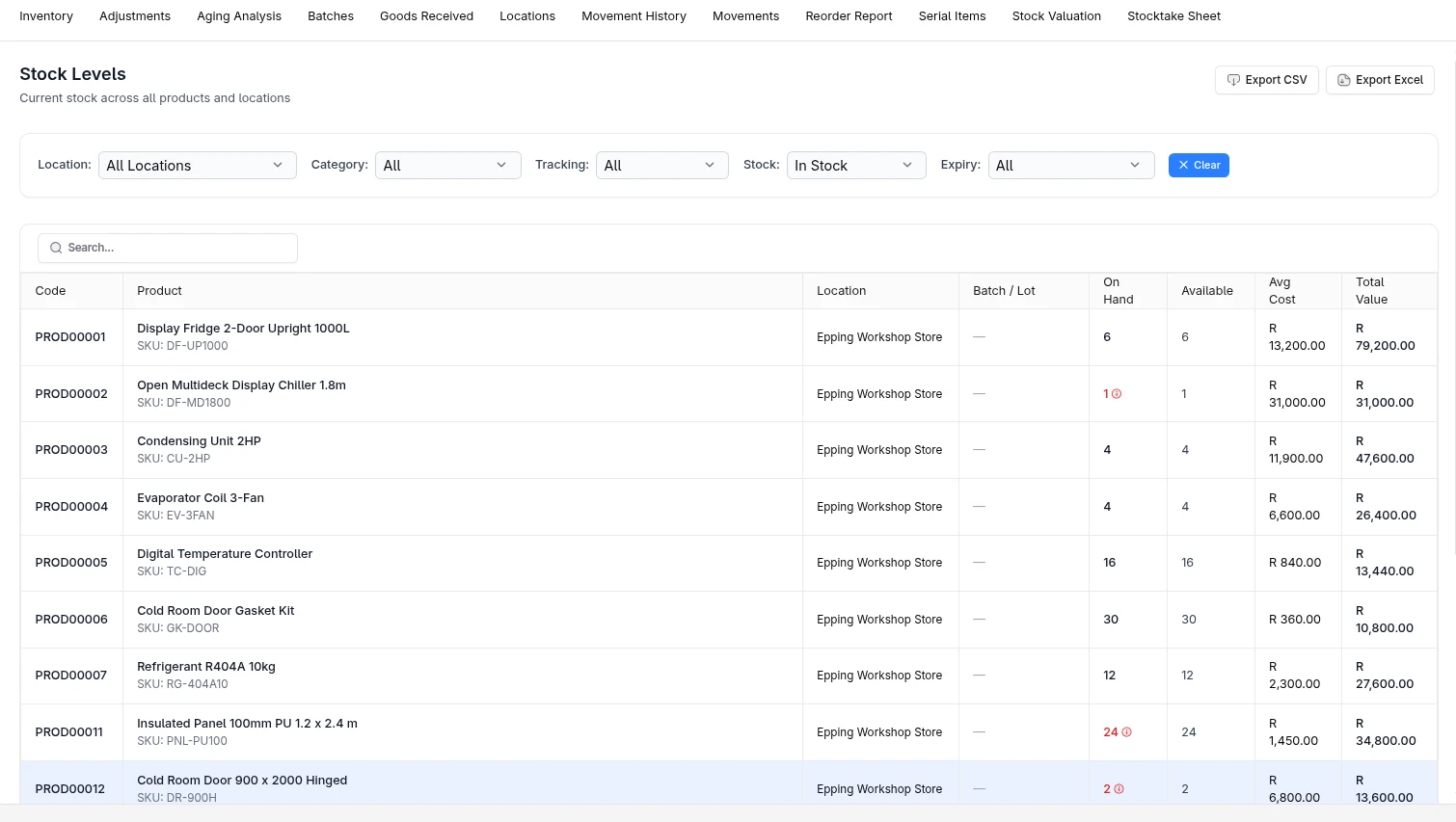Open the Movement History tab
Viewport: 1456px width, 822px height.
[x=634, y=16]
